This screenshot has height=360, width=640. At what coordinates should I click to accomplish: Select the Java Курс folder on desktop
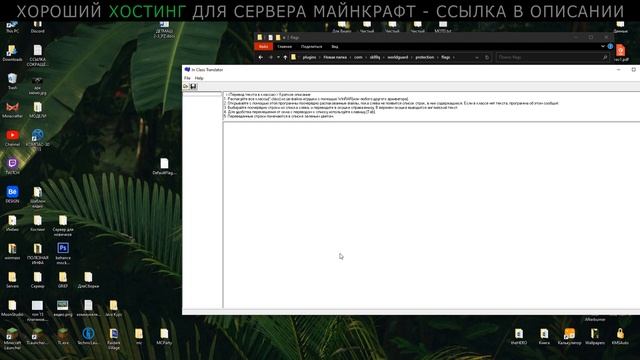[113, 309]
